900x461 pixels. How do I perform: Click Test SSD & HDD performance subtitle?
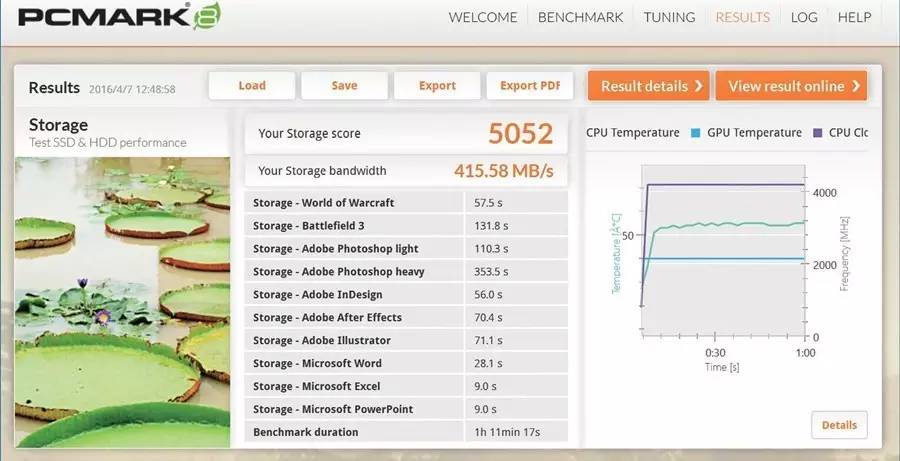tap(107, 142)
